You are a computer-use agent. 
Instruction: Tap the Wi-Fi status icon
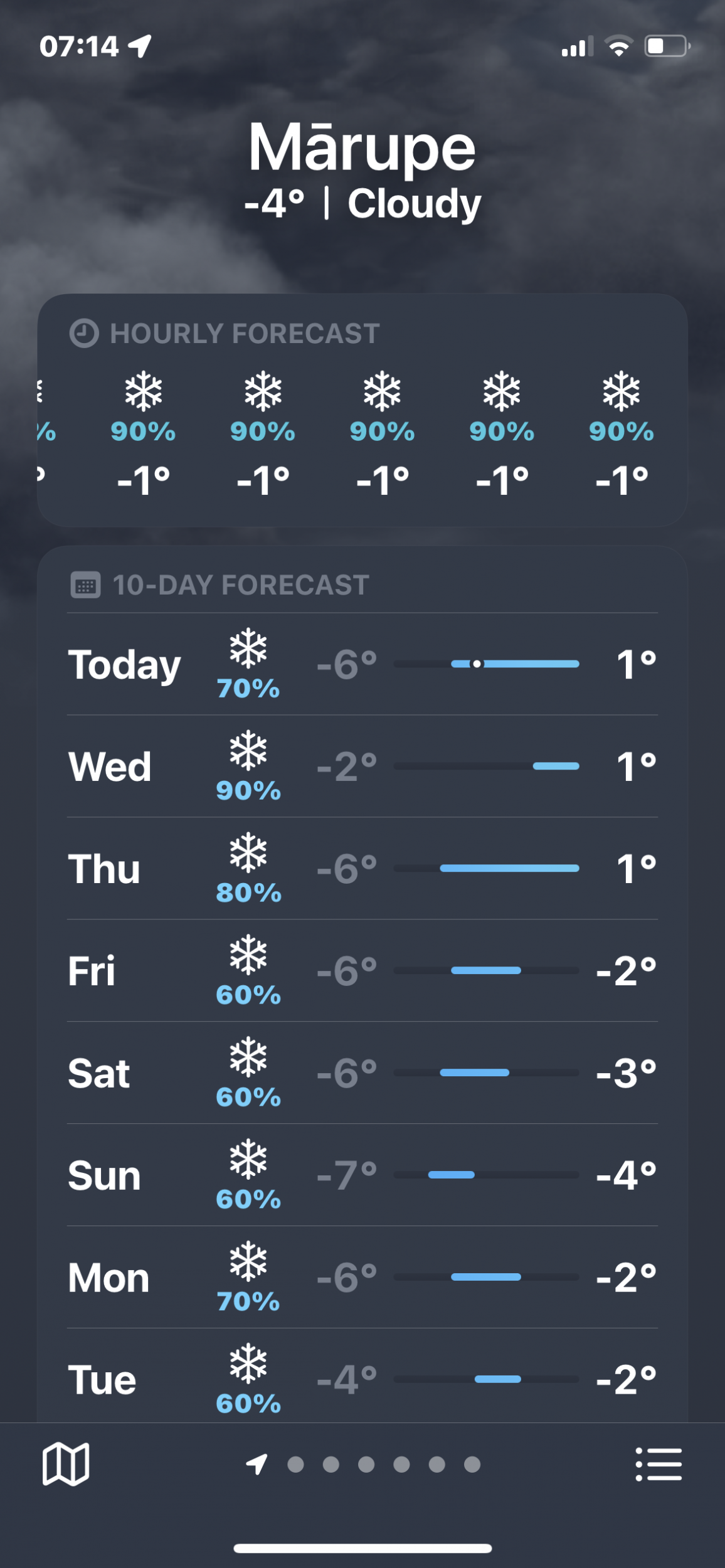pos(619,46)
